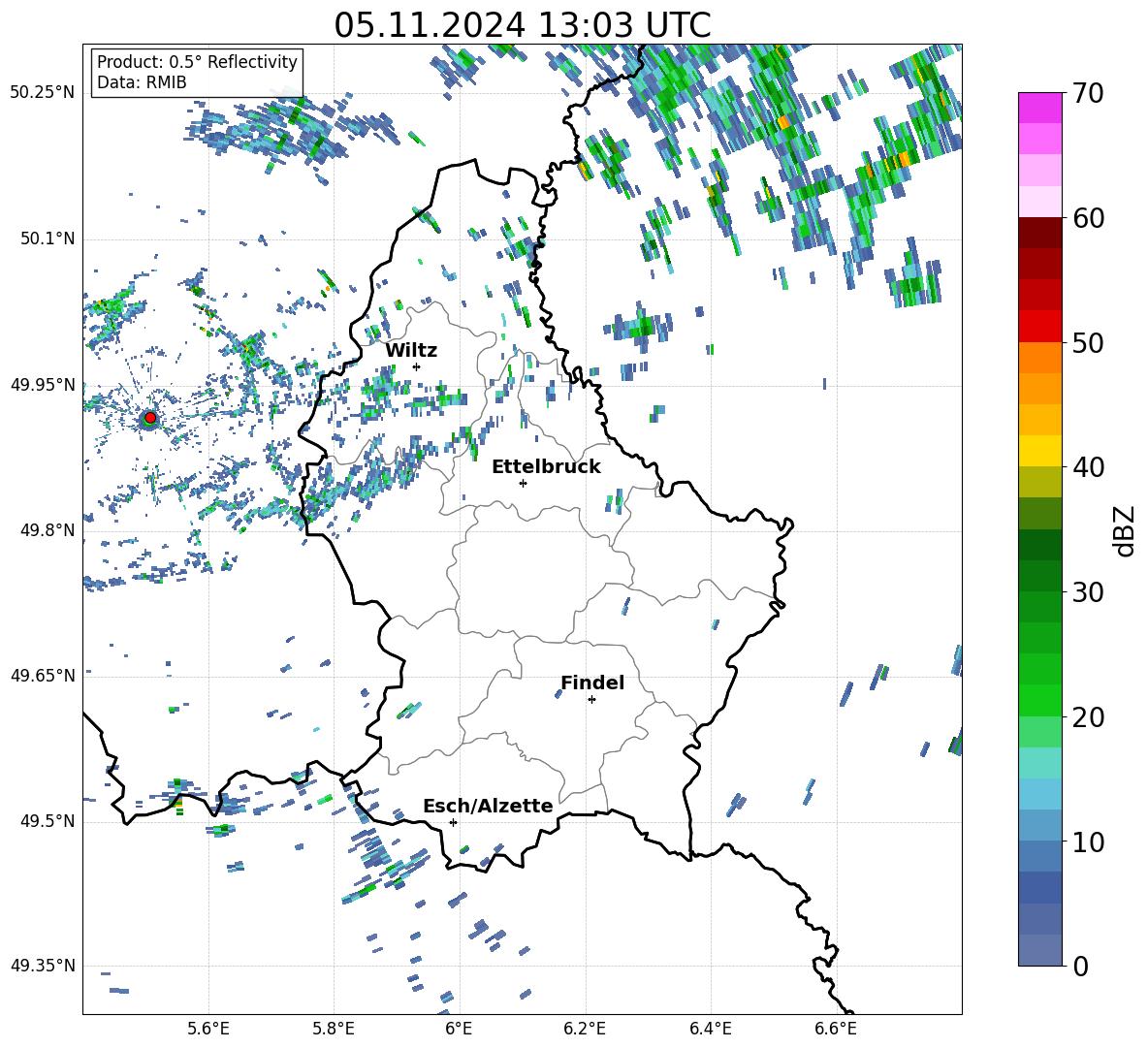Screen dimensions: 1148x1048
Task: Click the 70 value on colorbar
Action: (x=1087, y=94)
